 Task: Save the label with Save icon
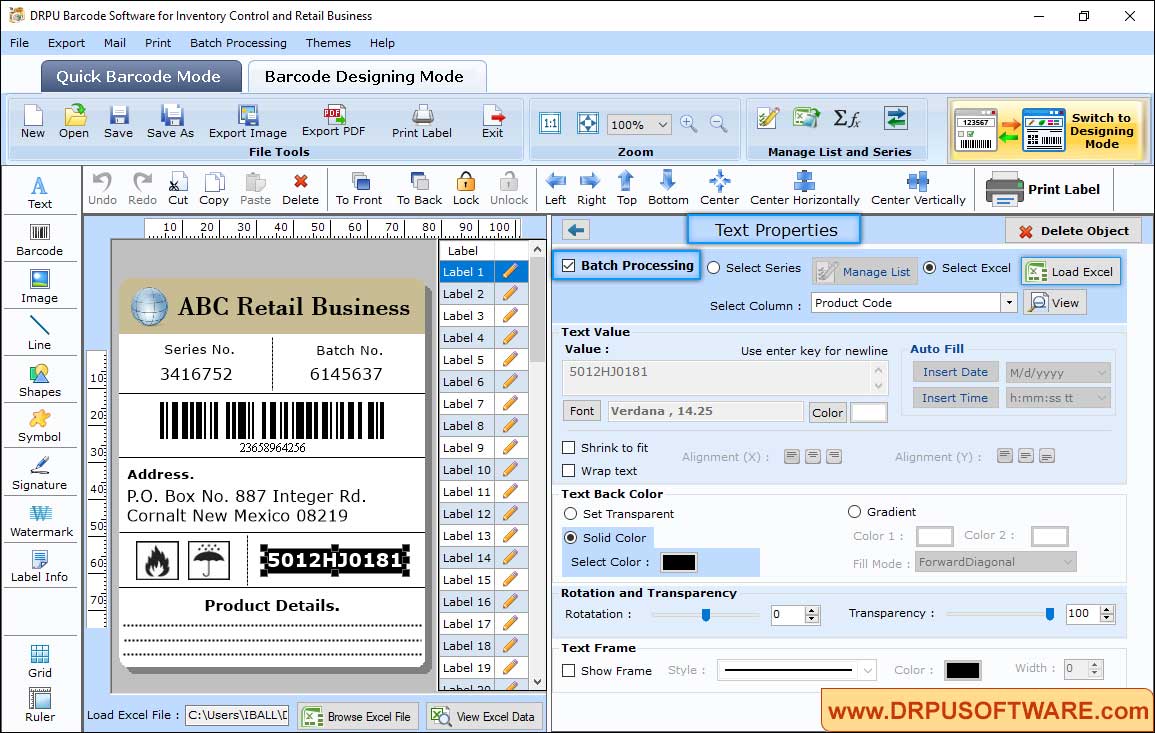pyautogui.click(x=118, y=122)
